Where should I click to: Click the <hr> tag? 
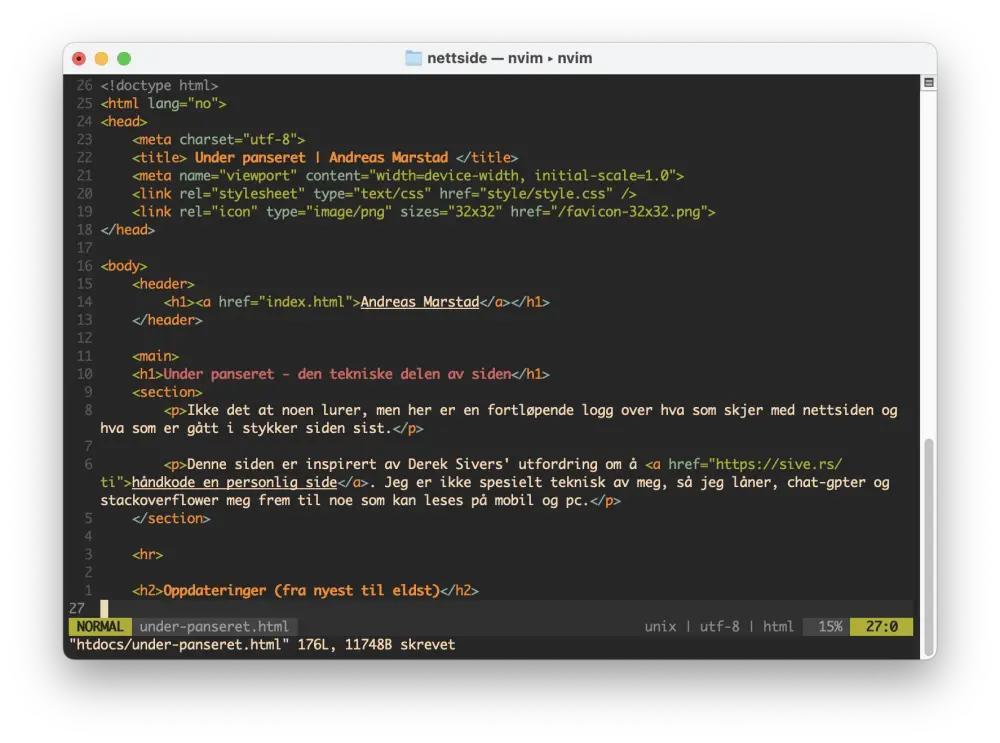pyautogui.click(x=147, y=554)
